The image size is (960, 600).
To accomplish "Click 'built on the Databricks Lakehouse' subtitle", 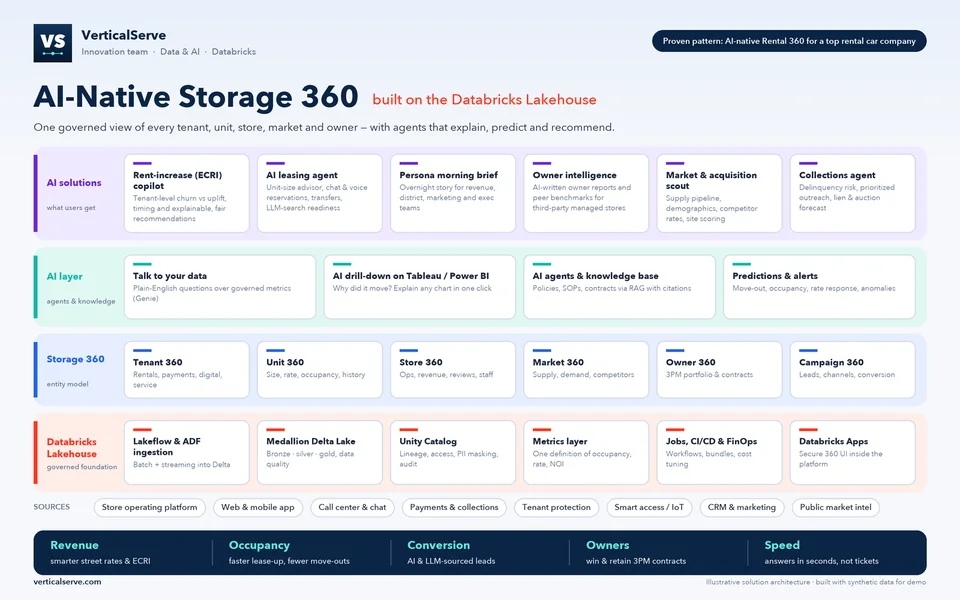I will tap(484, 100).
